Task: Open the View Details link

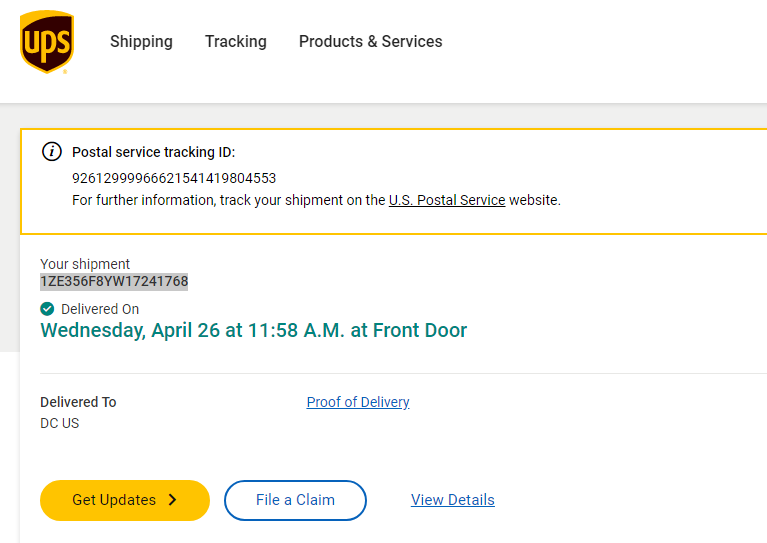Action: (x=453, y=500)
